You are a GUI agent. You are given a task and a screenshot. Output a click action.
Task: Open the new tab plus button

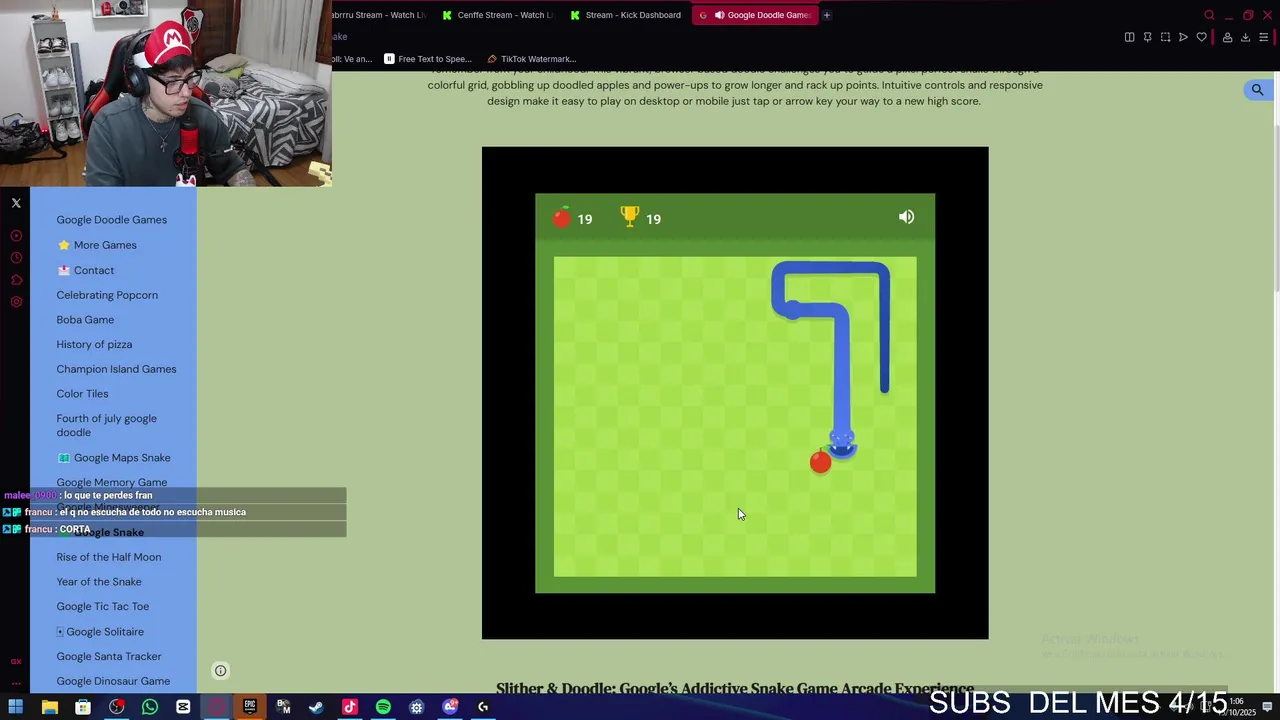pos(826,15)
